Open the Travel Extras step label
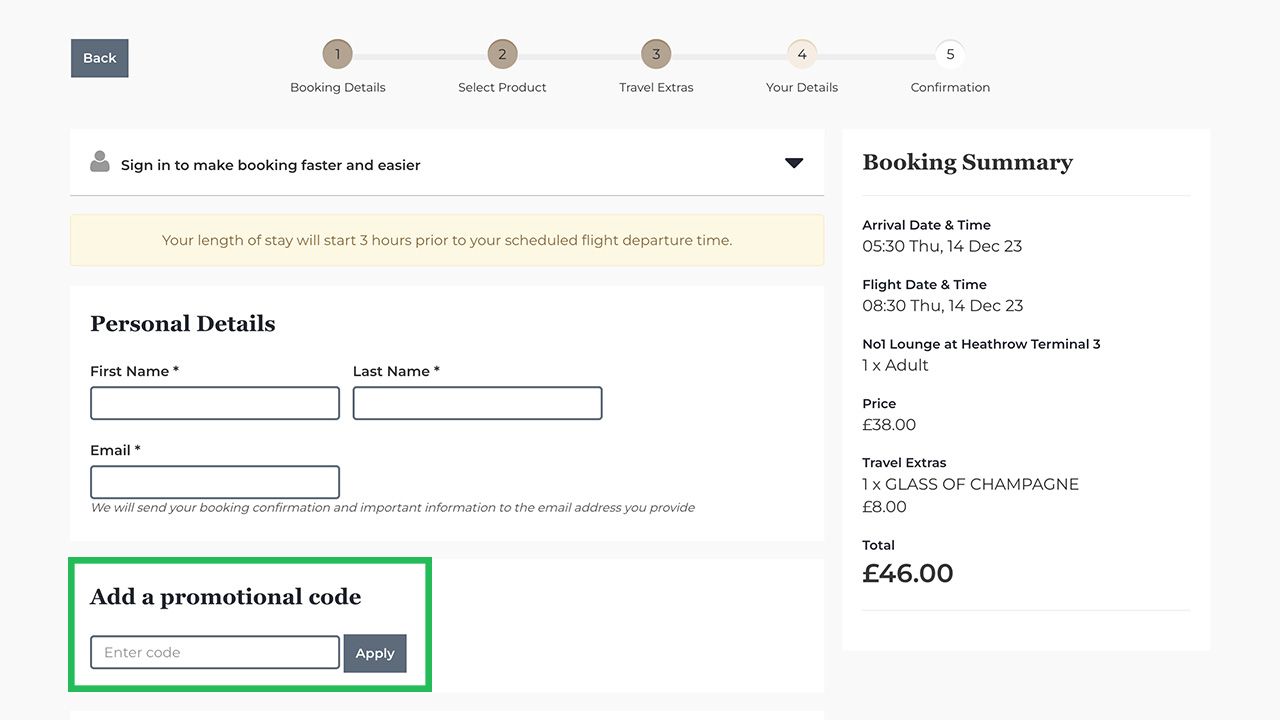This screenshot has height=720, width=1280. click(656, 87)
